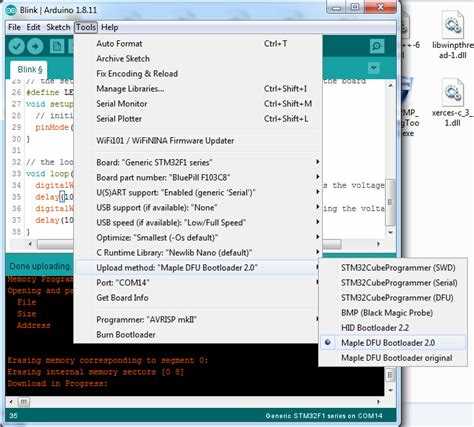
Task: Close the Arduino window
Action: 380,7
